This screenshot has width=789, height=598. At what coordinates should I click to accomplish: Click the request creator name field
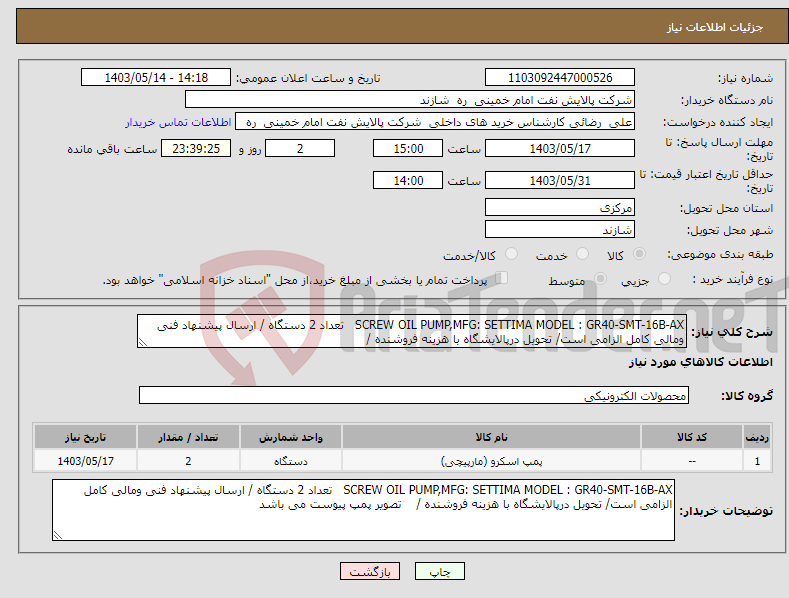tap(435, 122)
